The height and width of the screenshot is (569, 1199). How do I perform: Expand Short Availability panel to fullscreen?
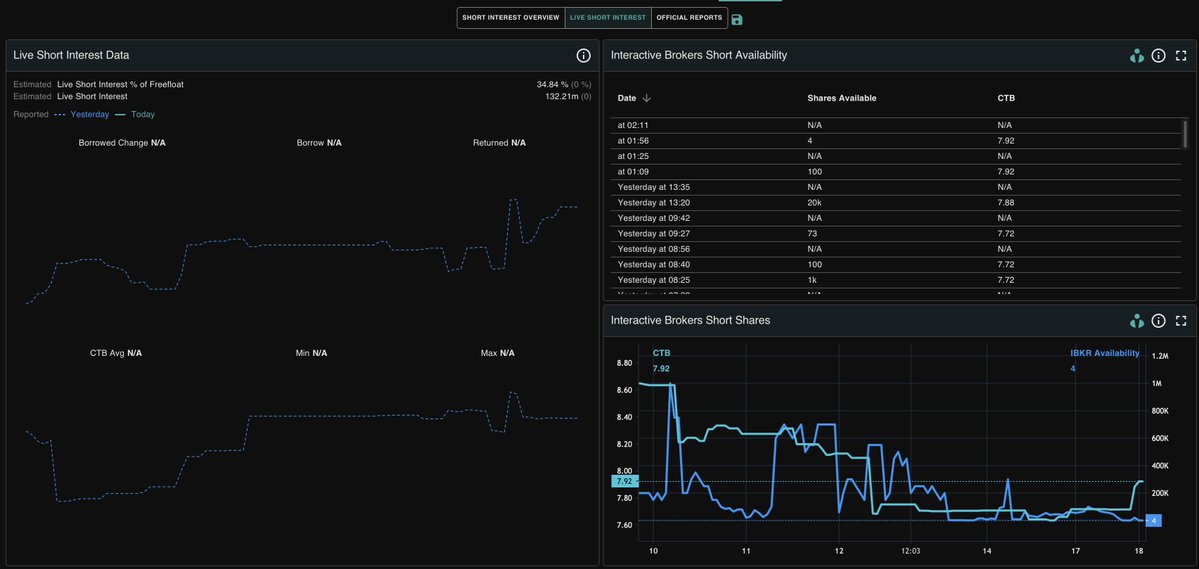tap(1181, 55)
